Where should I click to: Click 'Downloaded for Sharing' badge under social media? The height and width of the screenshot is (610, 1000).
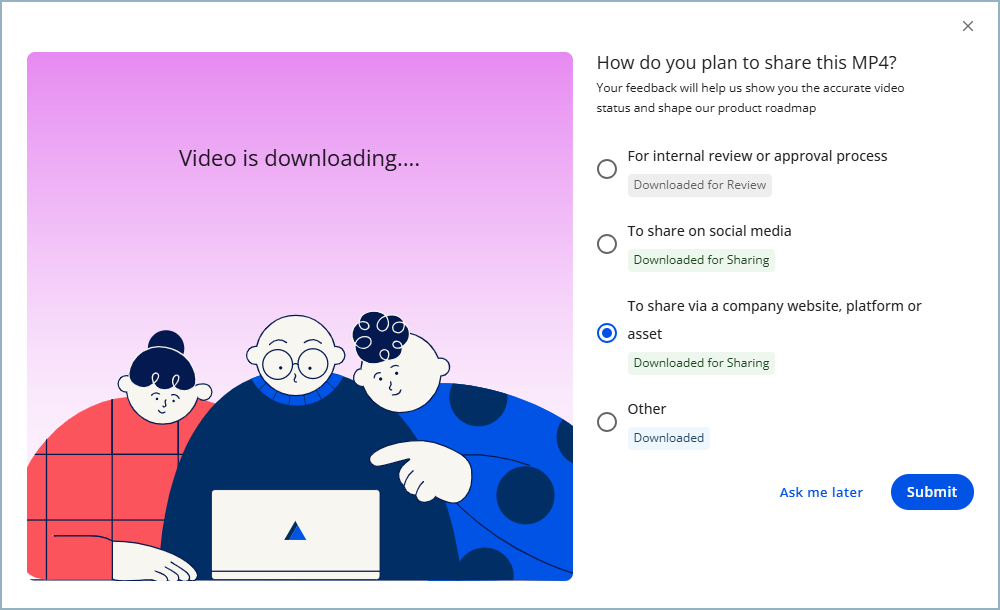(701, 260)
